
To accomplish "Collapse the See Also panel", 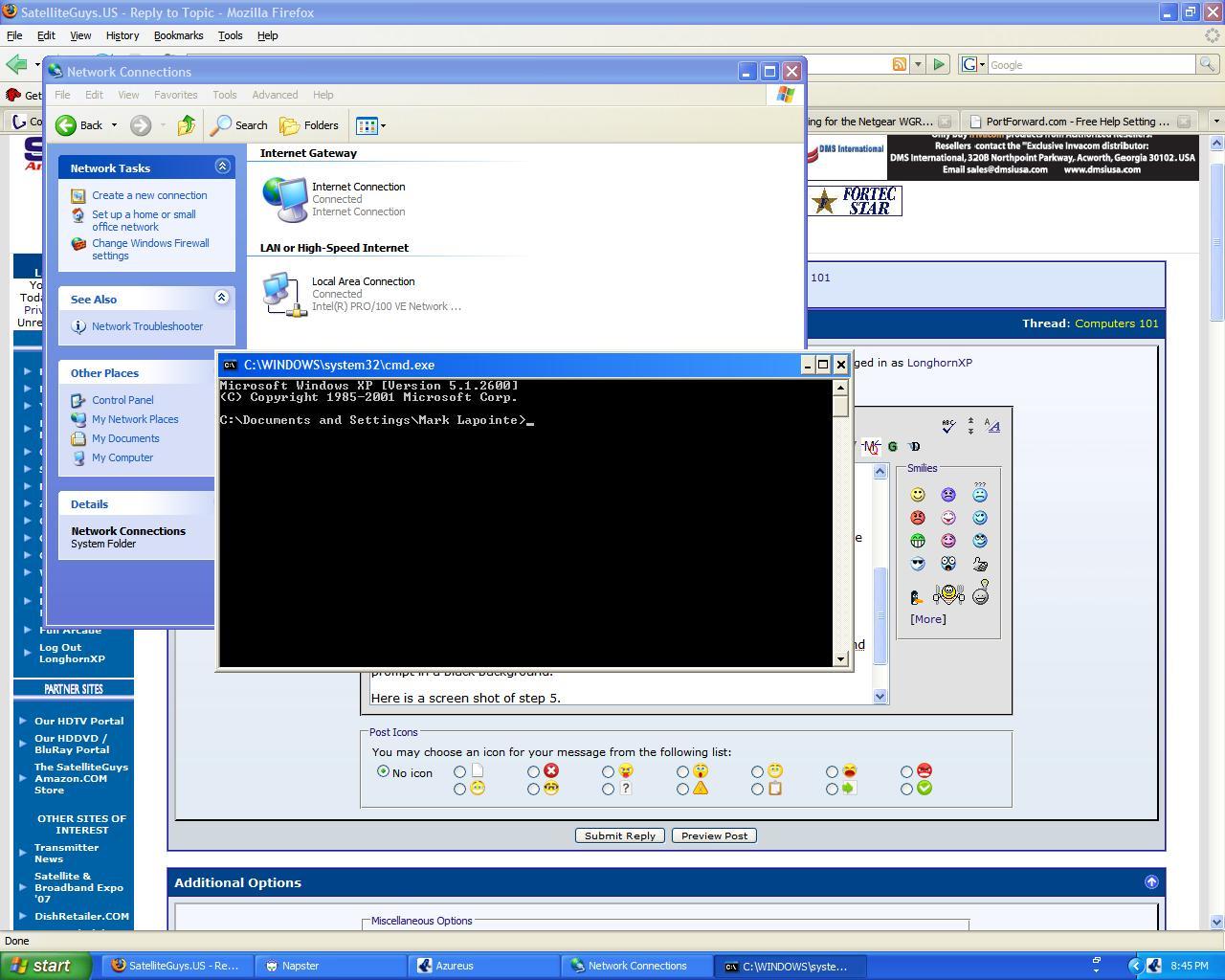I will [222, 298].
